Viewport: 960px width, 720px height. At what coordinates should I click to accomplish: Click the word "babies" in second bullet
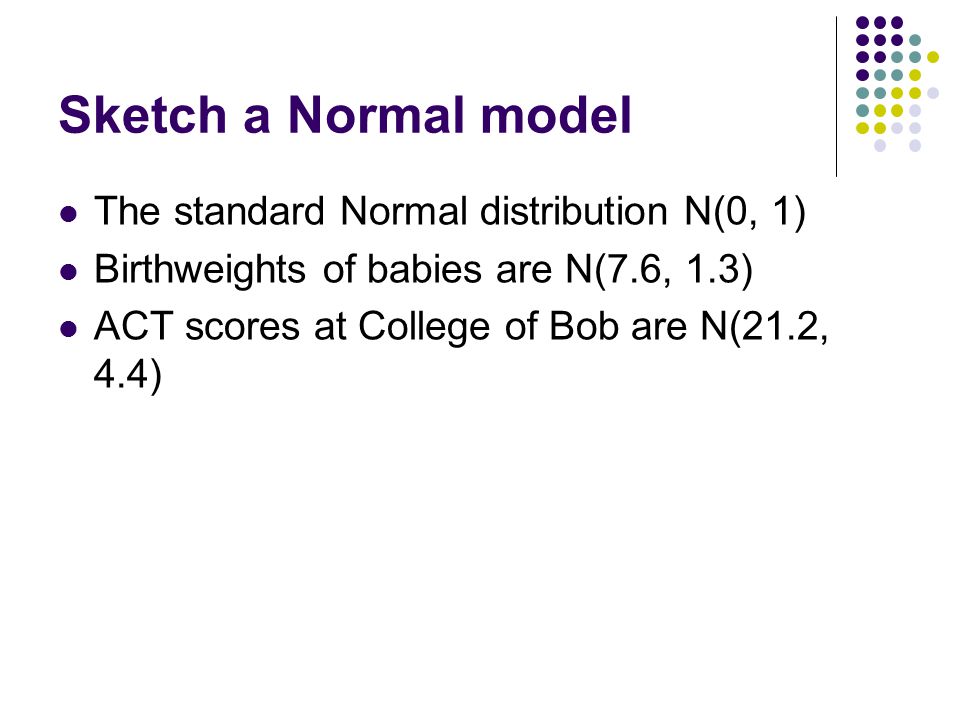click(x=424, y=269)
